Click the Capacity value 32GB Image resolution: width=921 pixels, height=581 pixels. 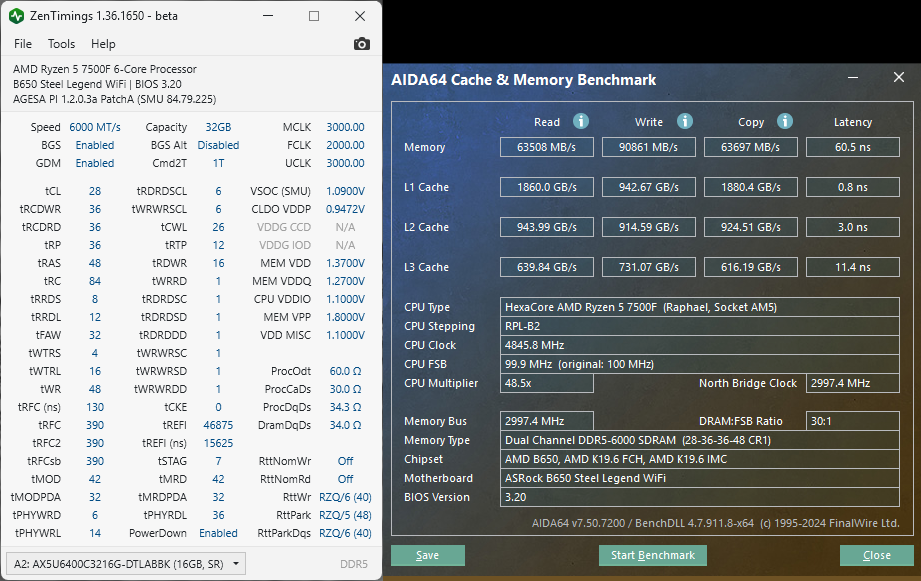218,127
